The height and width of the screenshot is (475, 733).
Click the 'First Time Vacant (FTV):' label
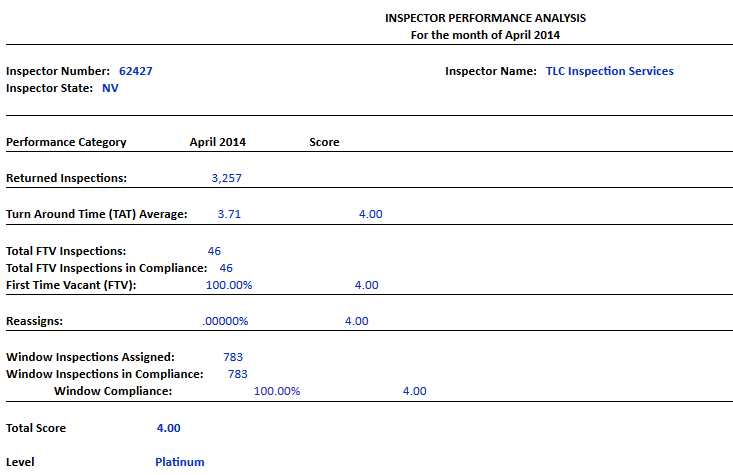71,285
